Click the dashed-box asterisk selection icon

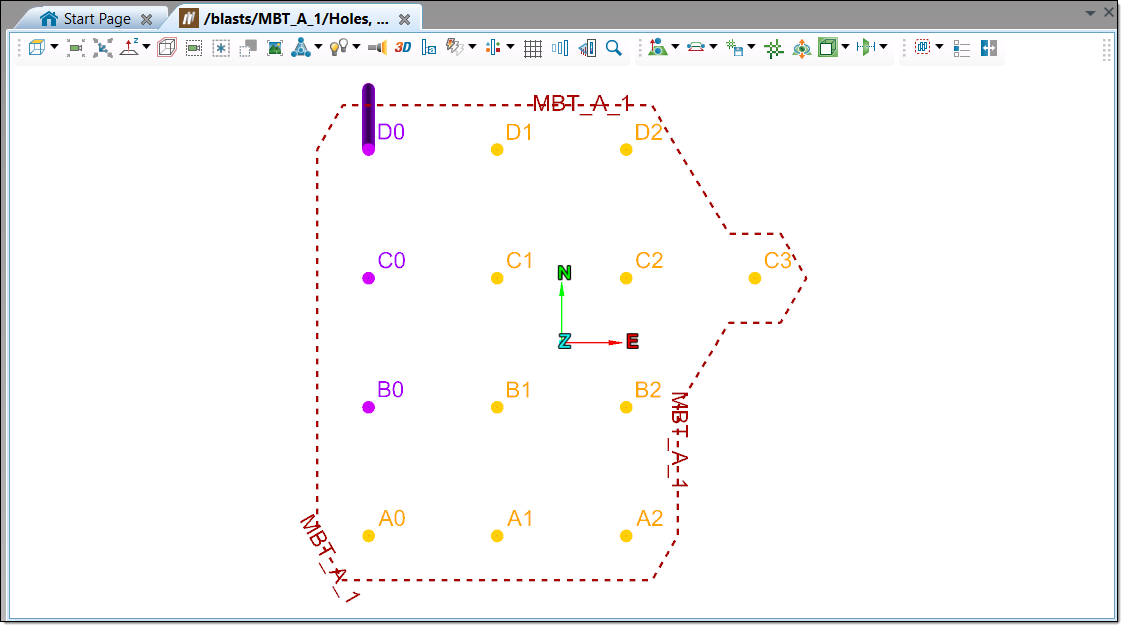coord(221,48)
